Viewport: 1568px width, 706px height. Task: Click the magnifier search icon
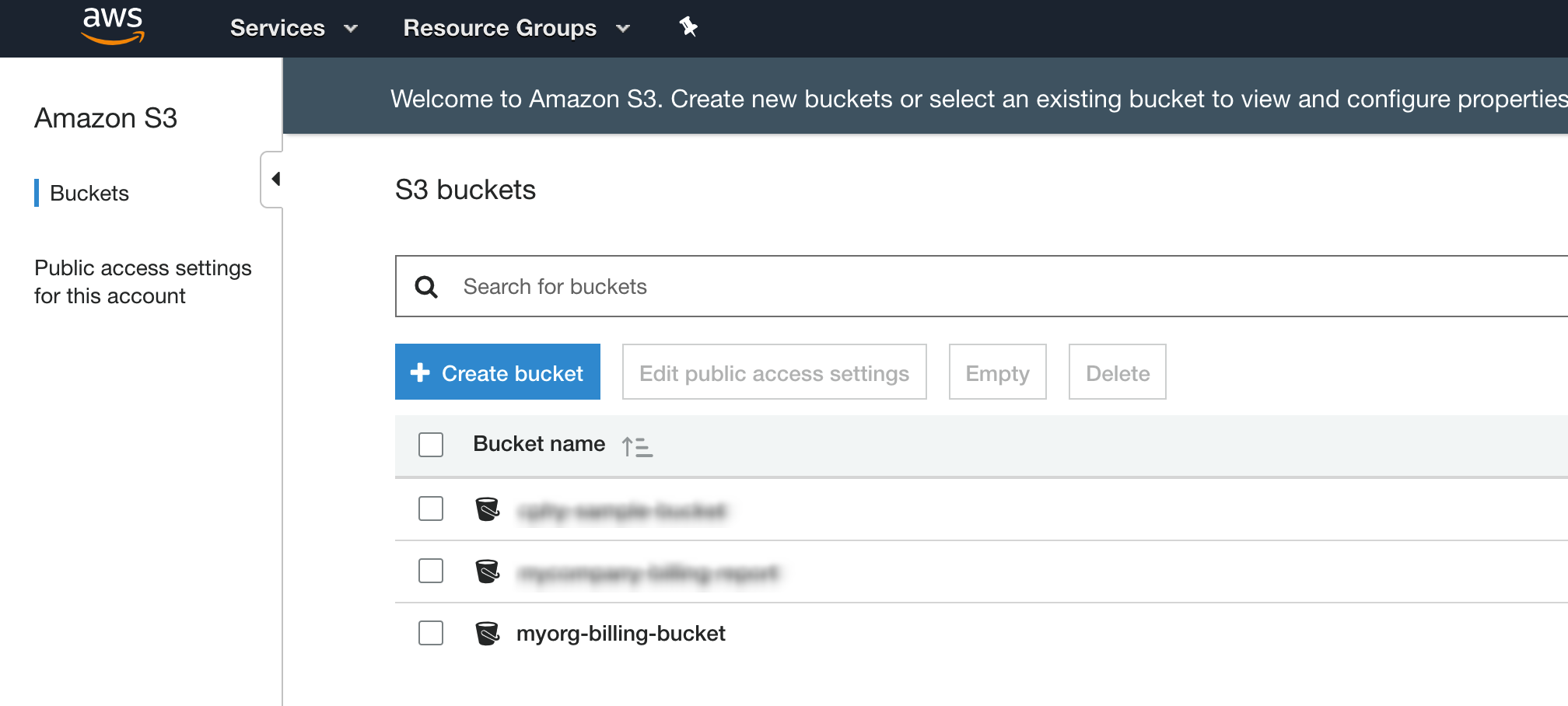tap(426, 287)
